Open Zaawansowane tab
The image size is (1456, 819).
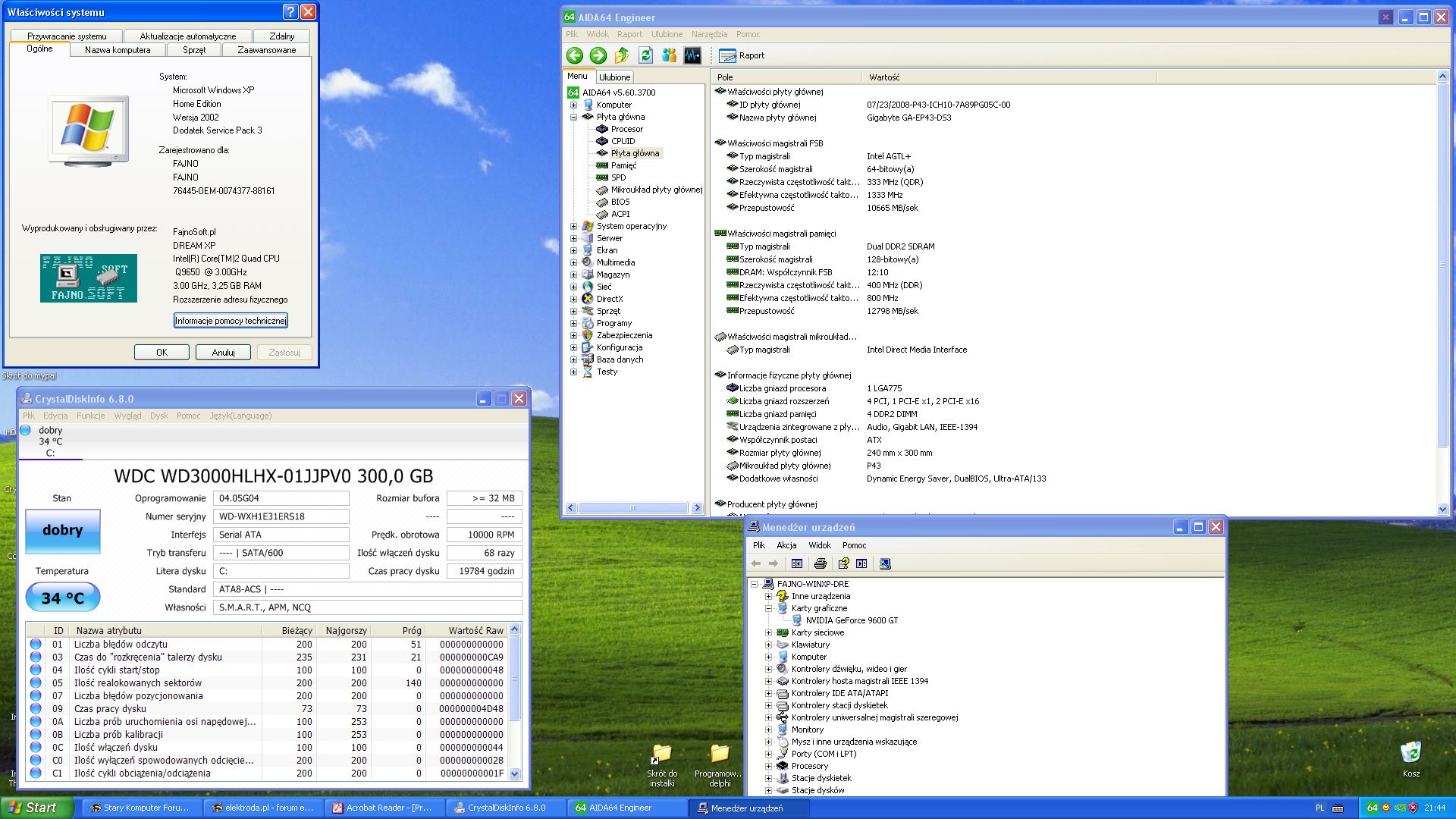pyautogui.click(x=267, y=50)
